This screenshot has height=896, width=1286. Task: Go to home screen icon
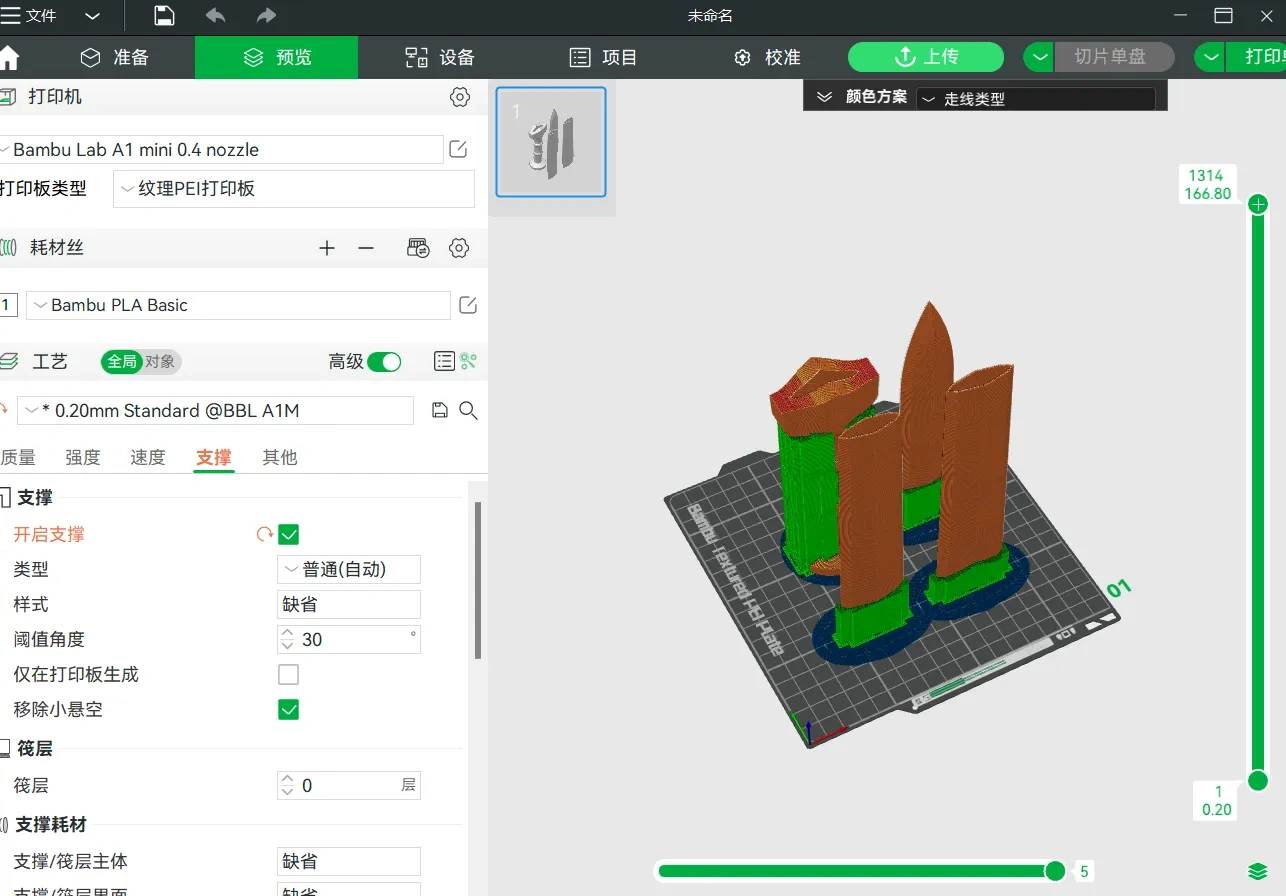9,57
